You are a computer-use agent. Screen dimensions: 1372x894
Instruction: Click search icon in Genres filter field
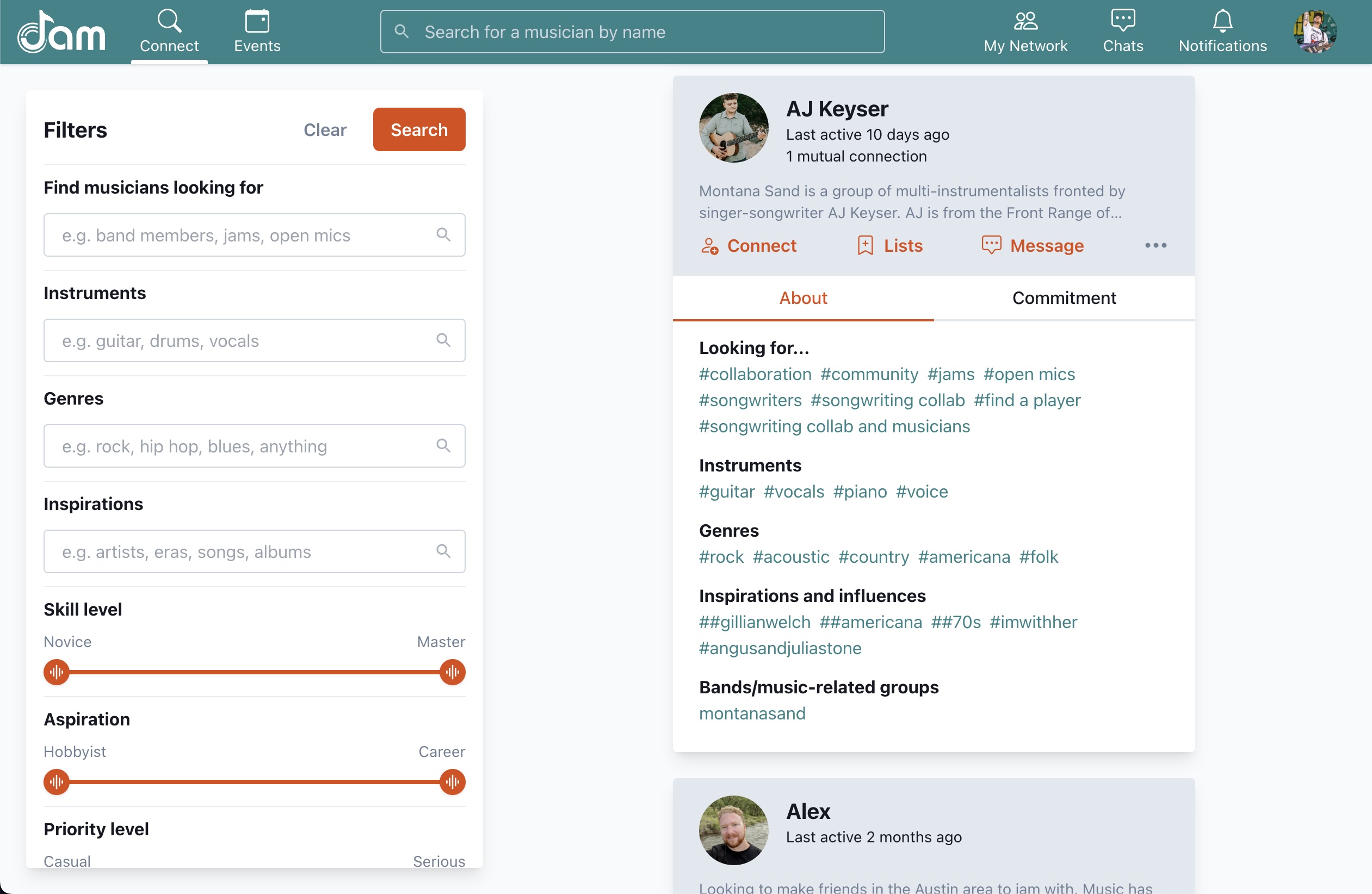443,445
